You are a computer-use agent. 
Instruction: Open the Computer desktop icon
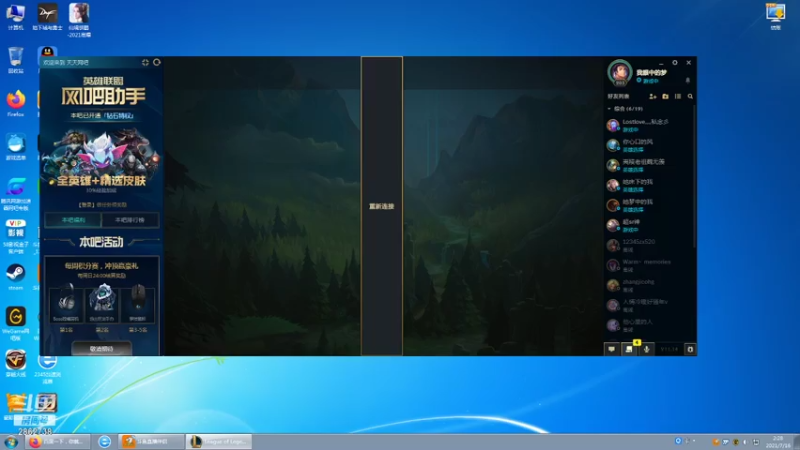tap(15, 17)
